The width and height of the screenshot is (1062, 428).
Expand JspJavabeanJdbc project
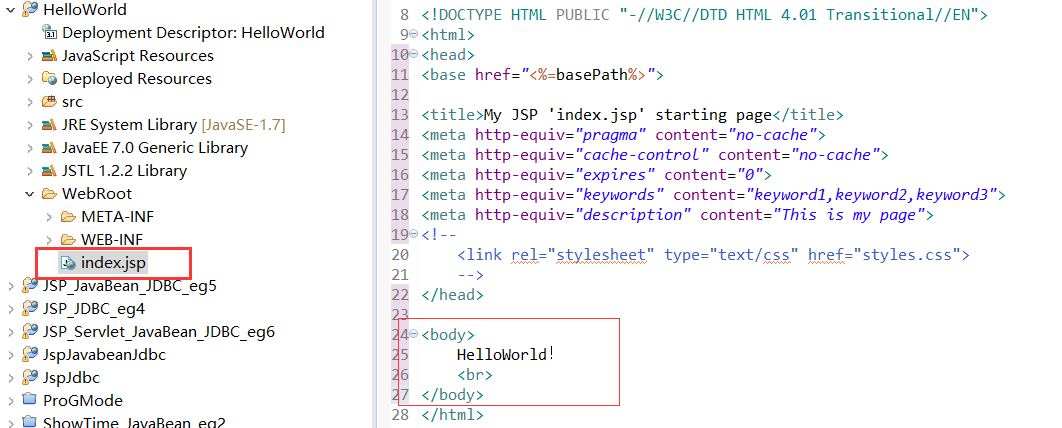(x=10, y=354)
